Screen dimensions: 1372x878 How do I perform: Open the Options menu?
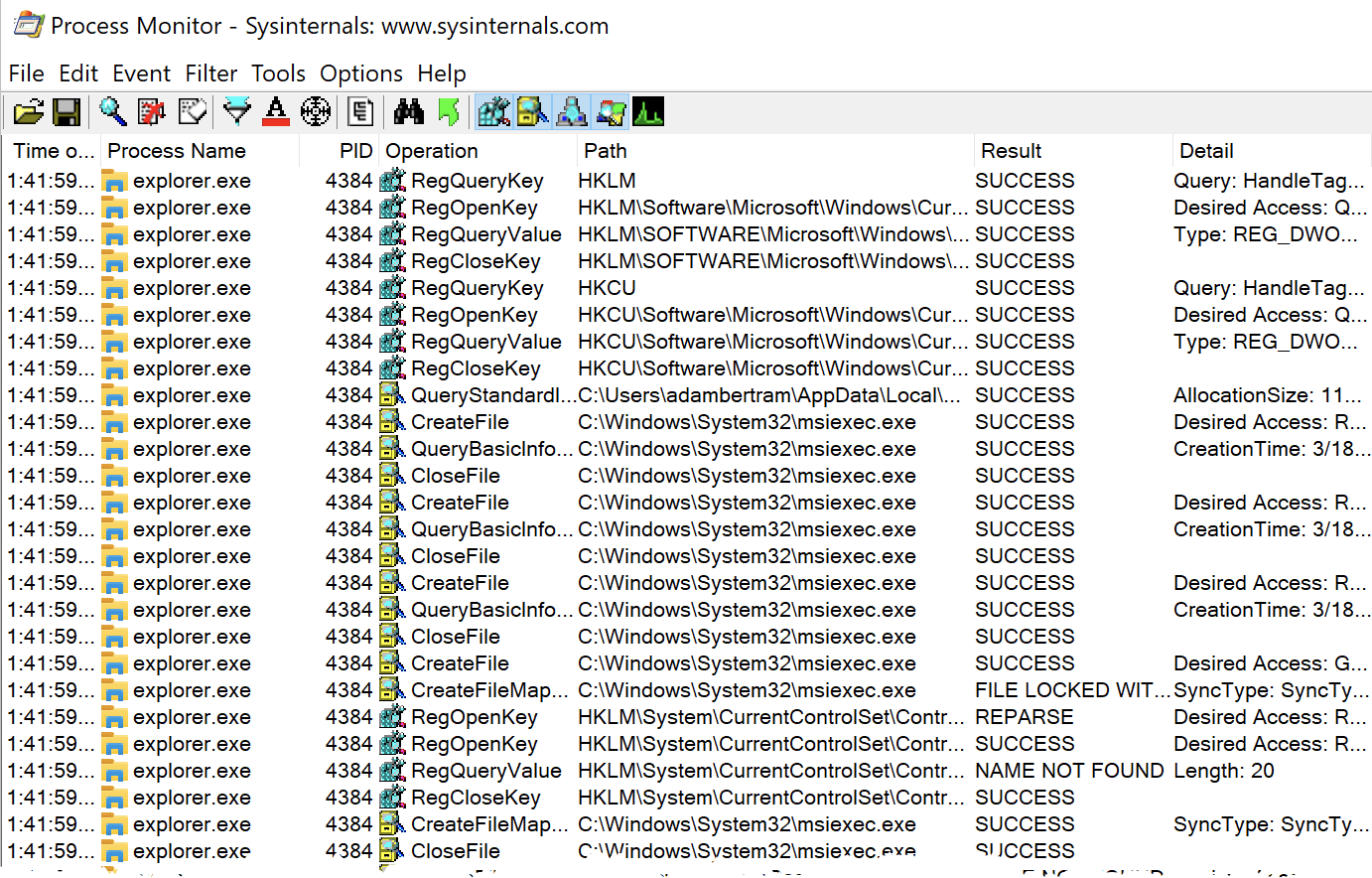pyautogui.click(x=361, y=73)
